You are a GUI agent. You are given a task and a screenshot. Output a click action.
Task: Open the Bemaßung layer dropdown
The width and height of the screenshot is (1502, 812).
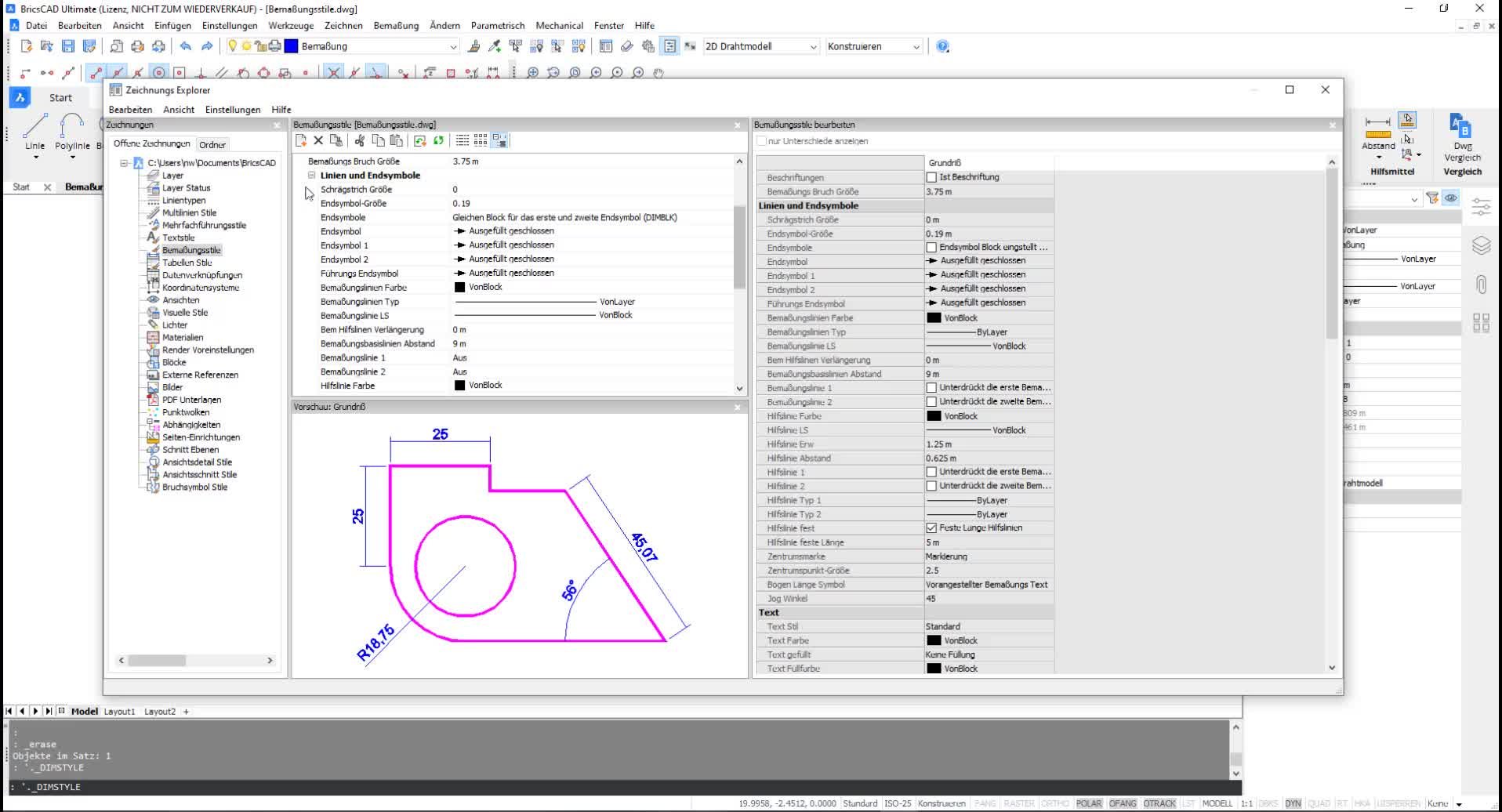(453, 47)
